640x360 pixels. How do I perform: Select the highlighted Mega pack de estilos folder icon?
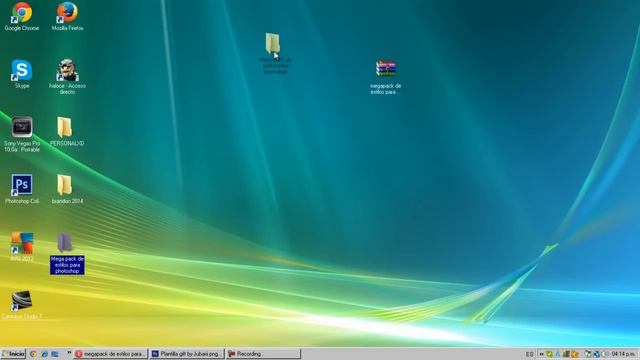(x=64, y=242)
